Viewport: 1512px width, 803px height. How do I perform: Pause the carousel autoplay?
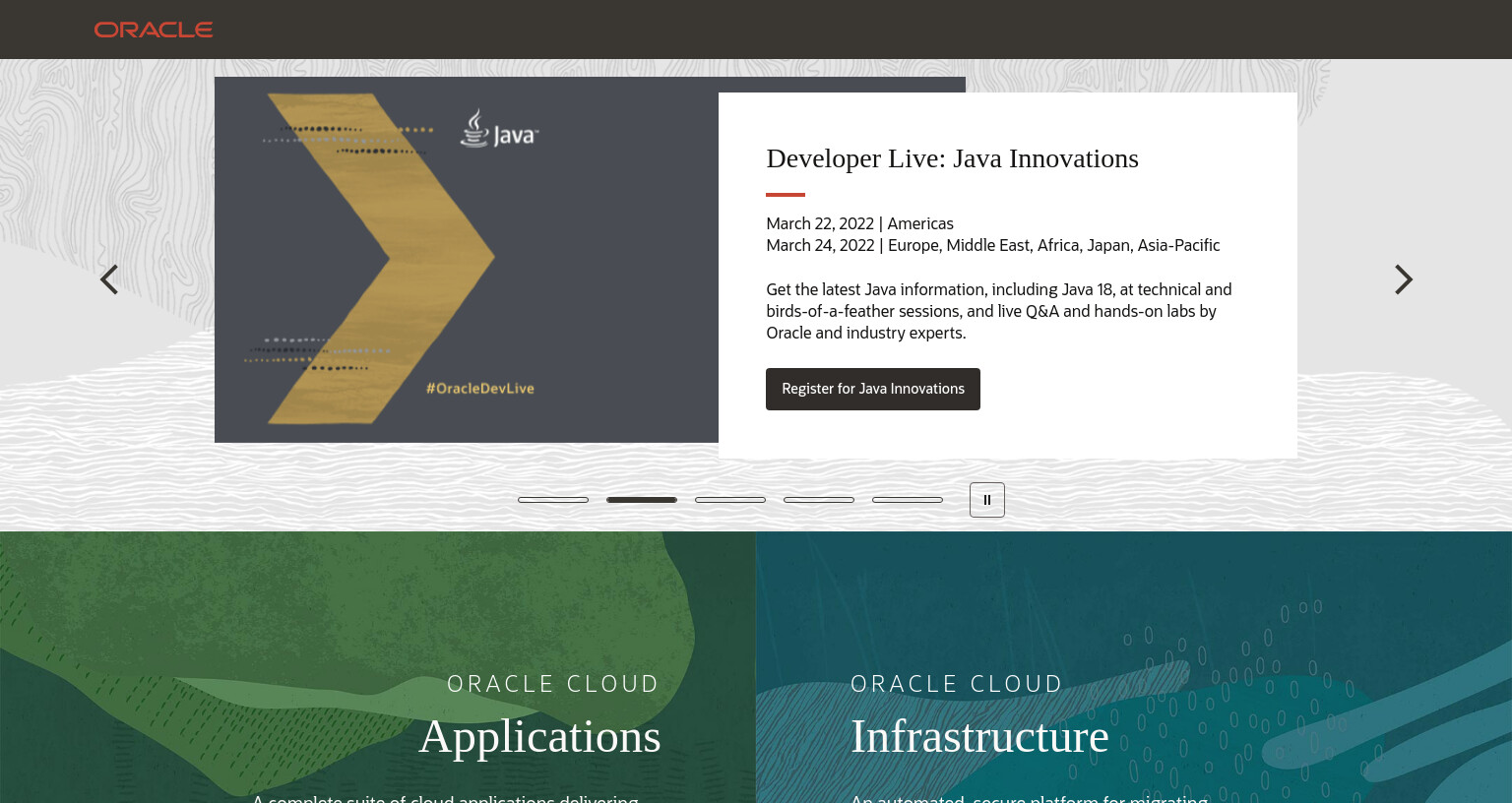pos(987,500)
